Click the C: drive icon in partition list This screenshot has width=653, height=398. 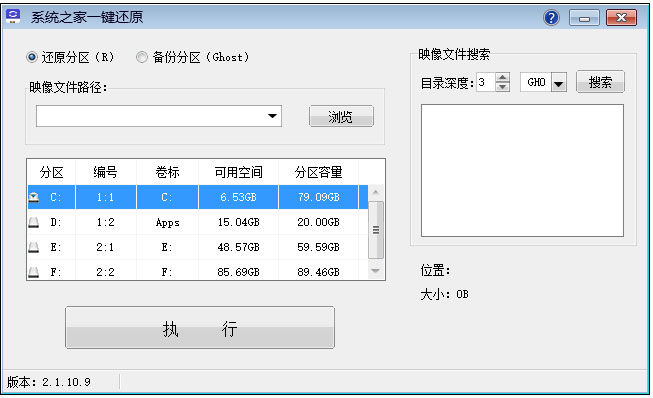[34, 197]
